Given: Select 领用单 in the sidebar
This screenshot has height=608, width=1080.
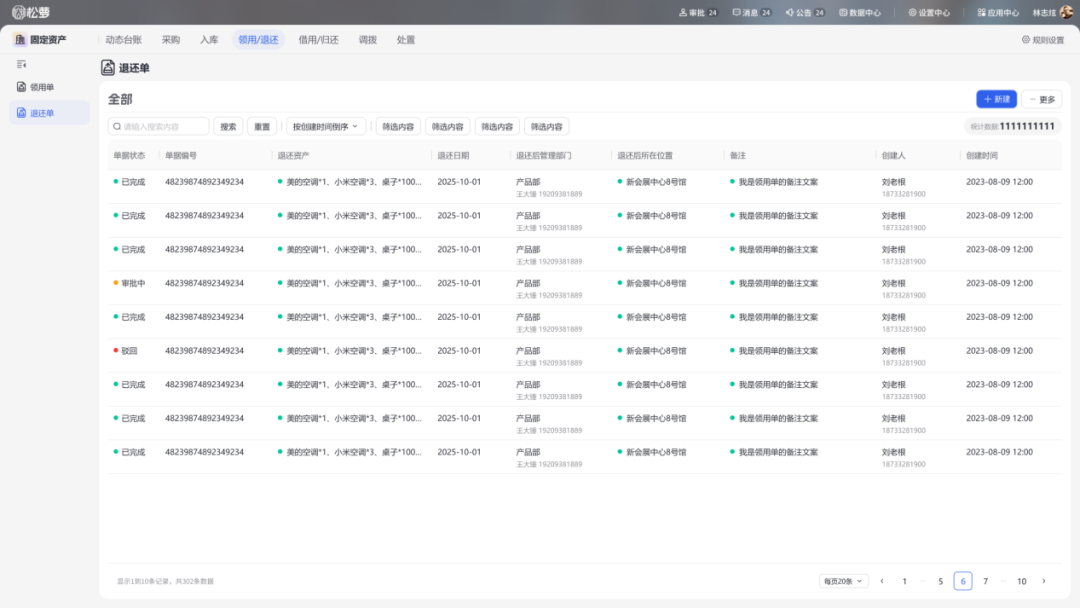Looking at the screenshot, I should (x=42, y=87).
